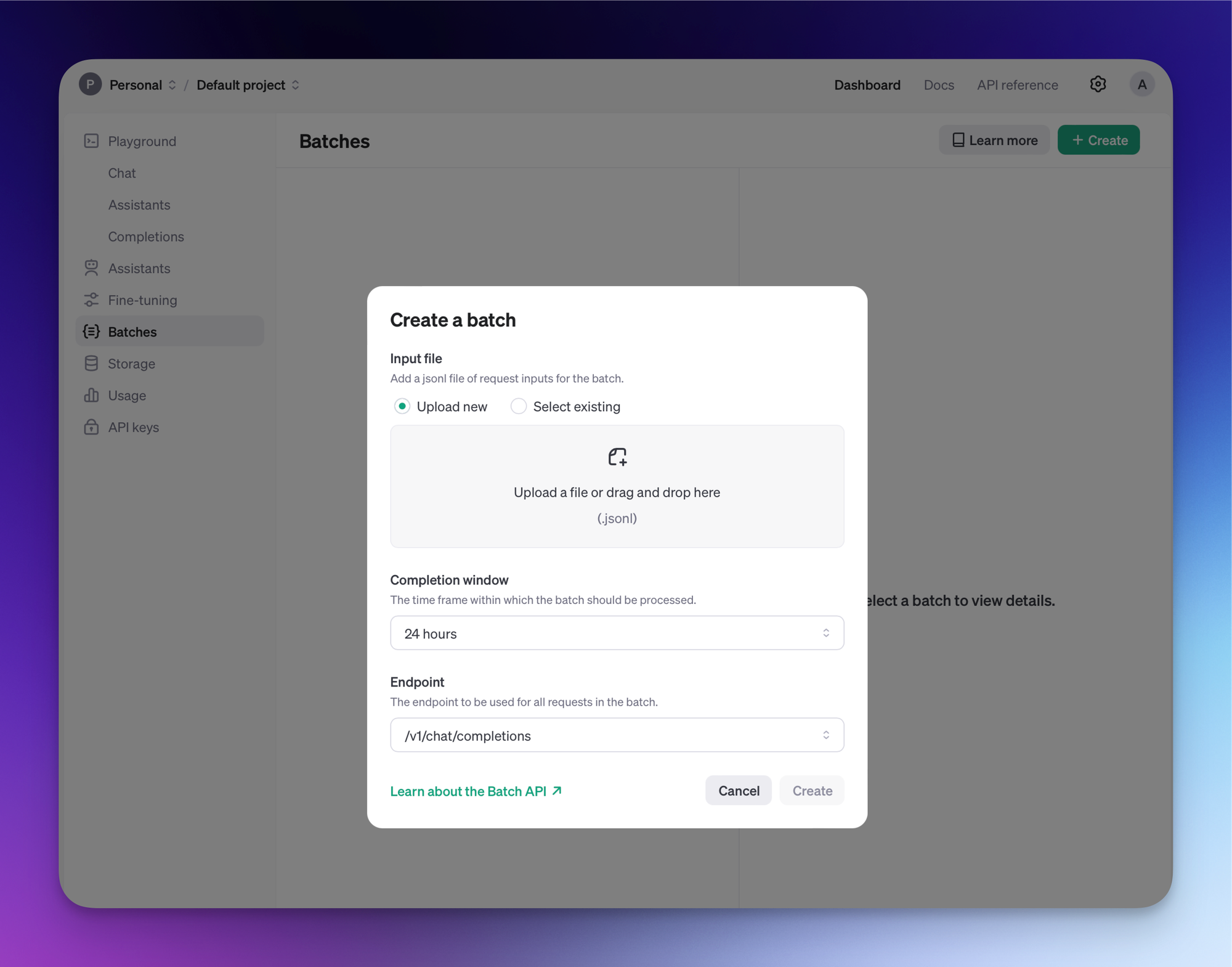Open the Endpoint '/v1/chat/completions' dropdown
Screen dimensions: 1232x967
coord(617,735)
